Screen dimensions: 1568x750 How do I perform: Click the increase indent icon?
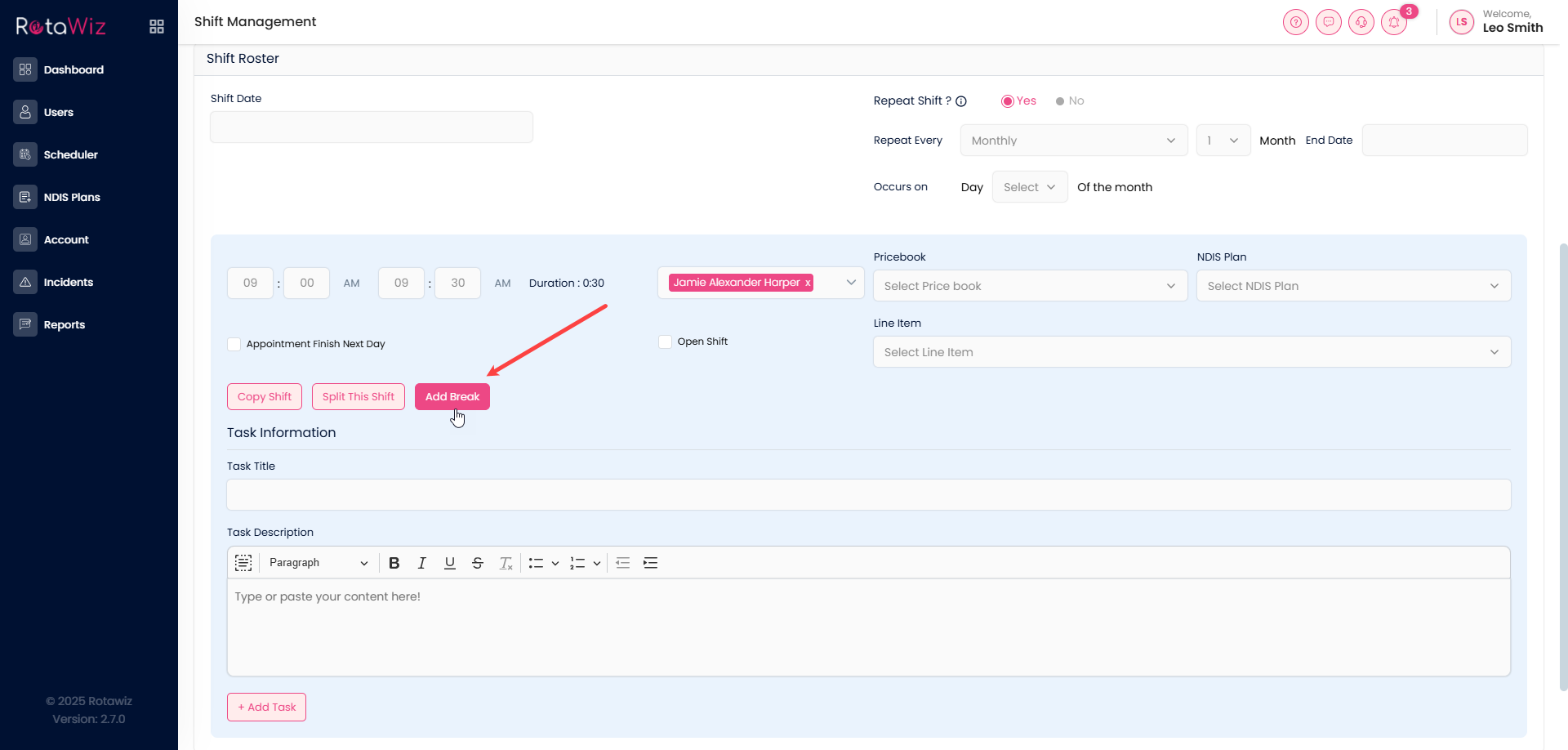[x=650, y=563]
